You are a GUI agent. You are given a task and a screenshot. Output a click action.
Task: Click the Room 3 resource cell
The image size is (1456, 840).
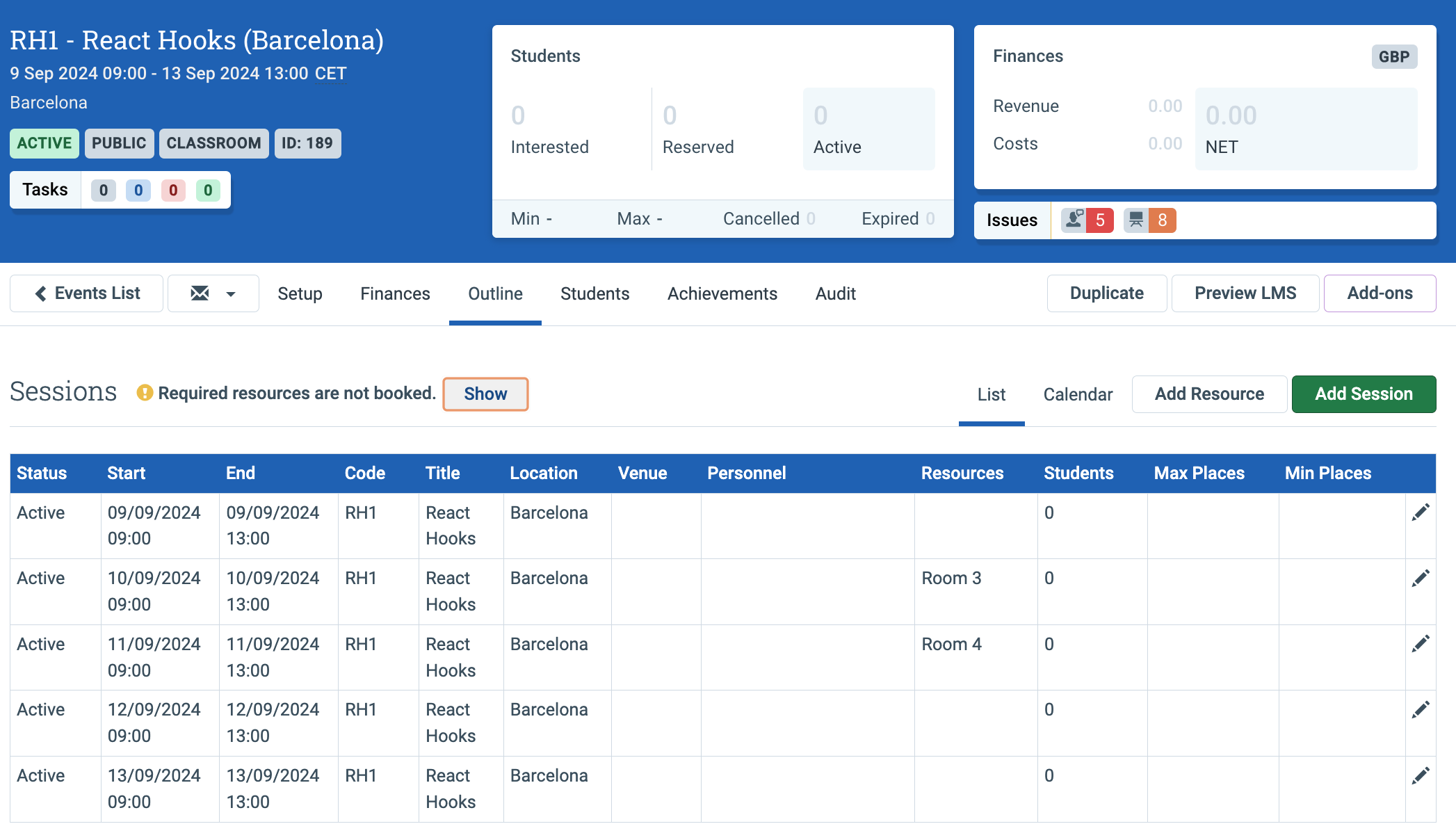[976, 592]
